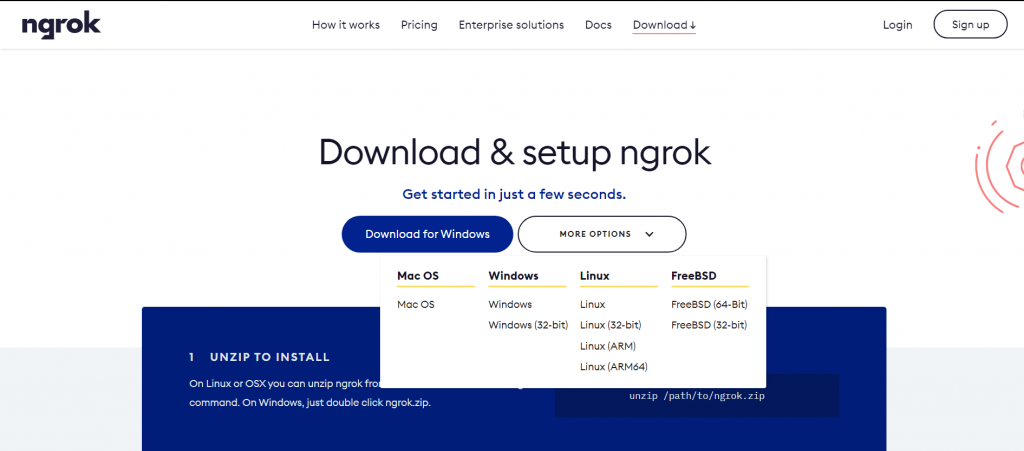Click 'Get started in just a few seconds.' text
Viewport: 1024px width, 451px height.
click(x=514, y=194)
